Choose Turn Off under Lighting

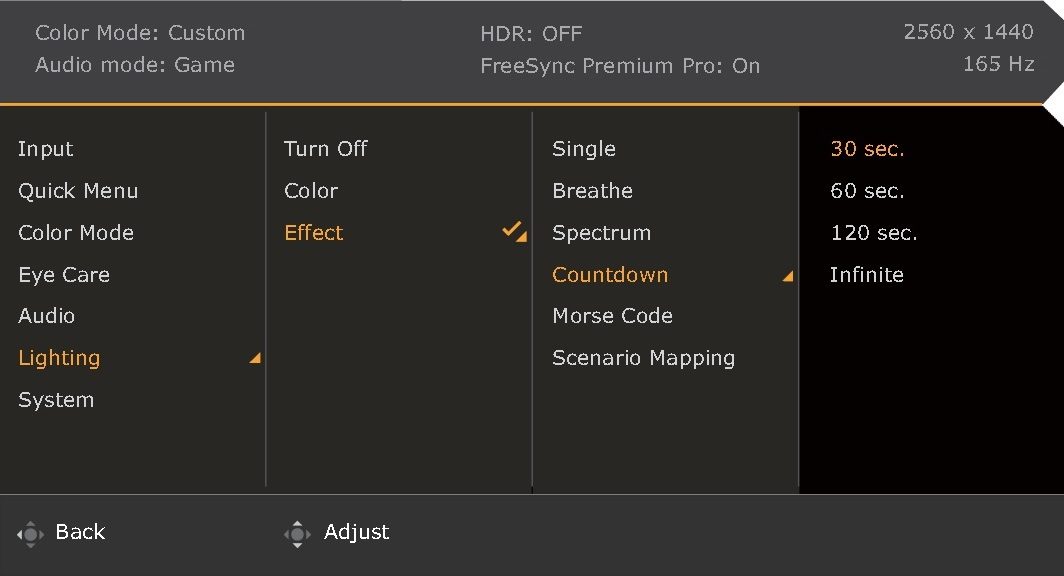(326, 149)
